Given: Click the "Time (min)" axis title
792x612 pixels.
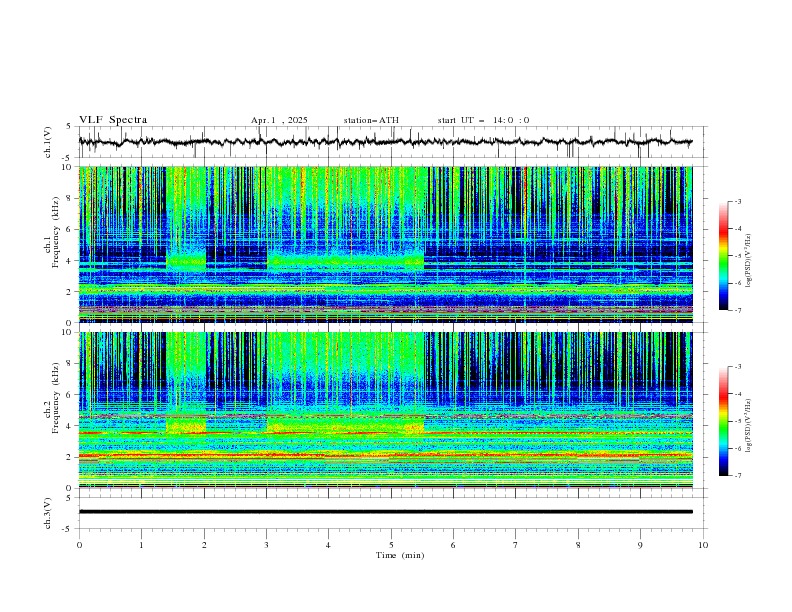Looking at the screenshot, I should coord(400,555).
